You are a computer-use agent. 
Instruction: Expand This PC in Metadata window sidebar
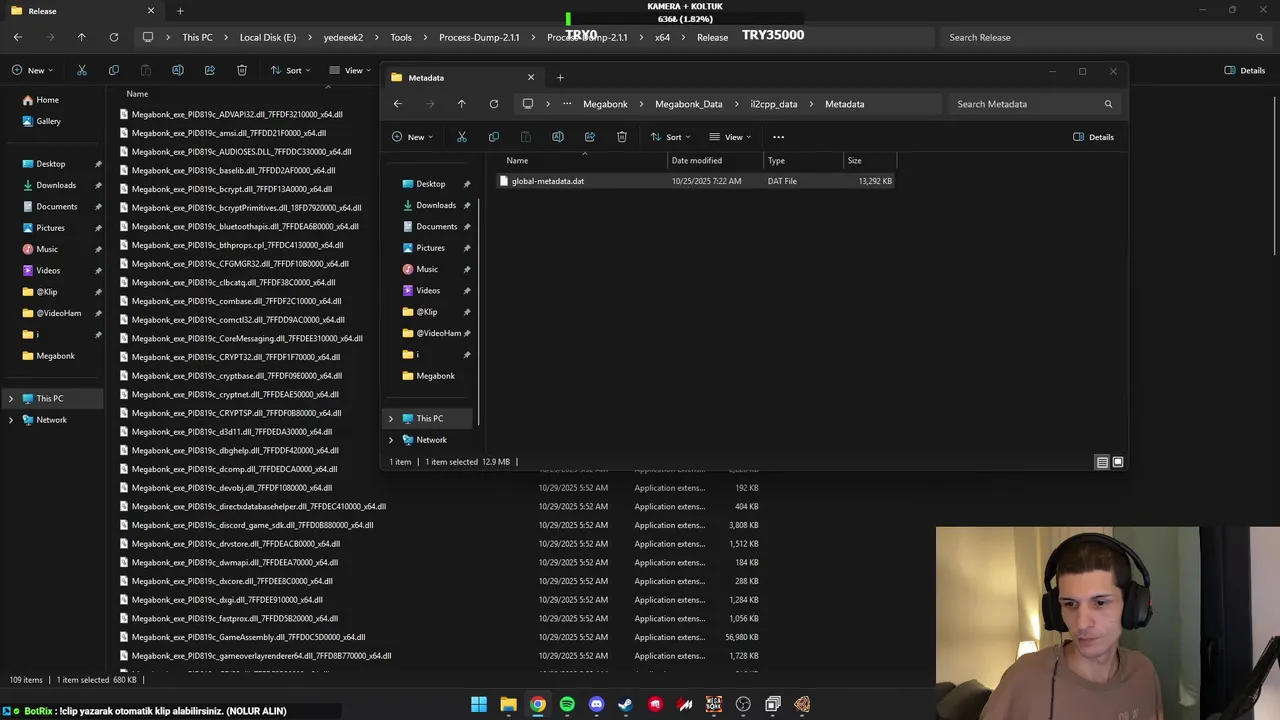(391, 419)
